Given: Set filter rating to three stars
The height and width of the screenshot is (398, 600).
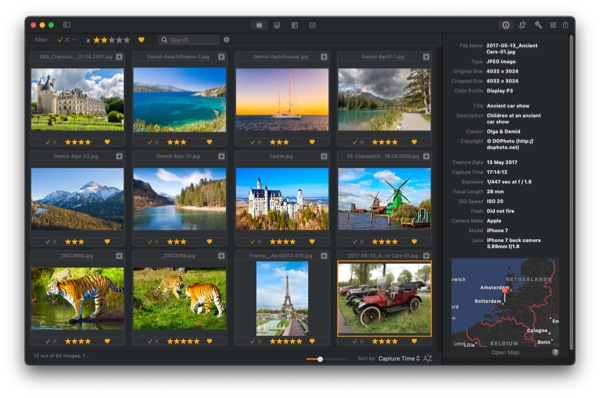Looking at the screenshot, I should click(x=112, y=40).
